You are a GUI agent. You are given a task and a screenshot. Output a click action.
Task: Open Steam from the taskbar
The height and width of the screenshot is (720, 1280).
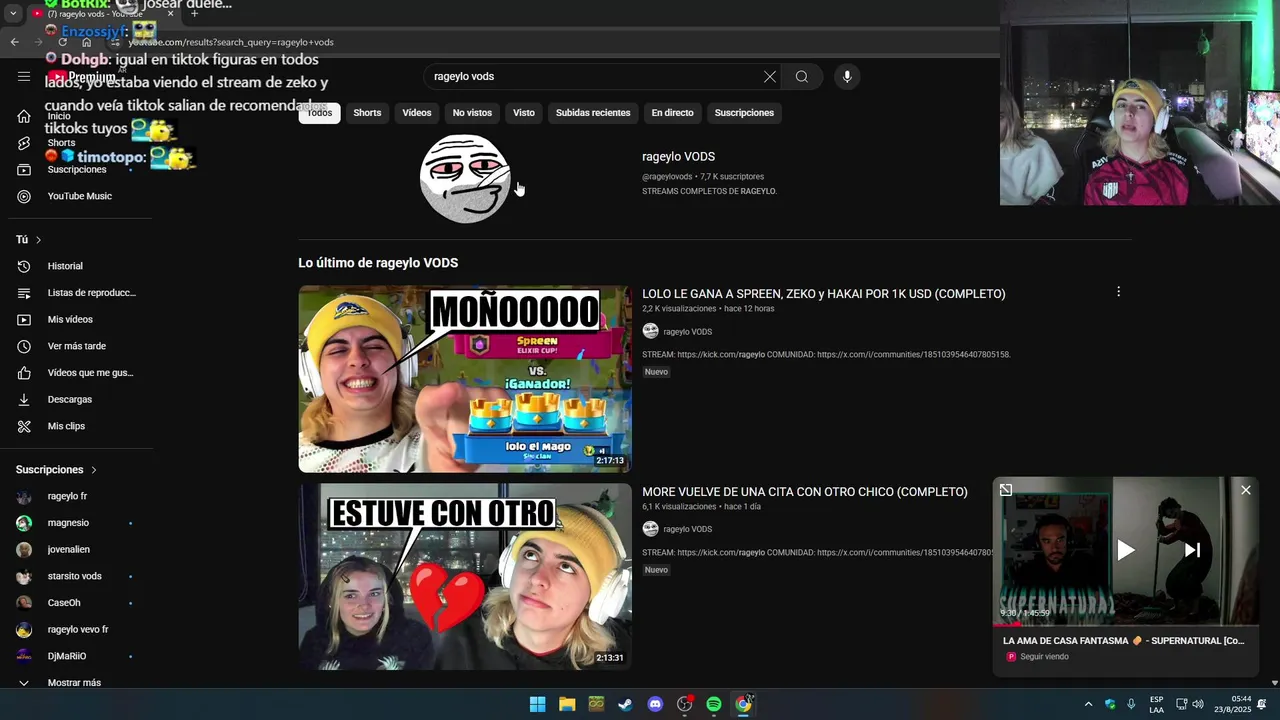pos(625,704)
